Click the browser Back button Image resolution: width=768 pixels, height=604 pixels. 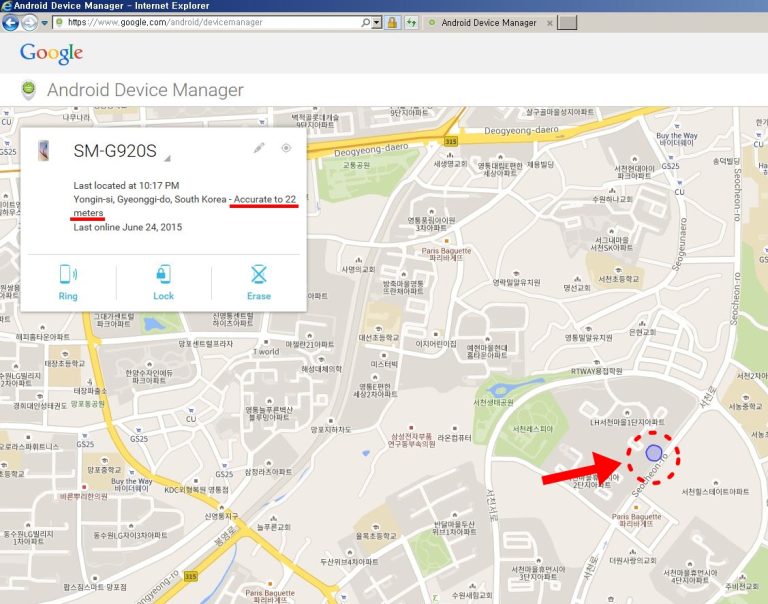(11, 22)
